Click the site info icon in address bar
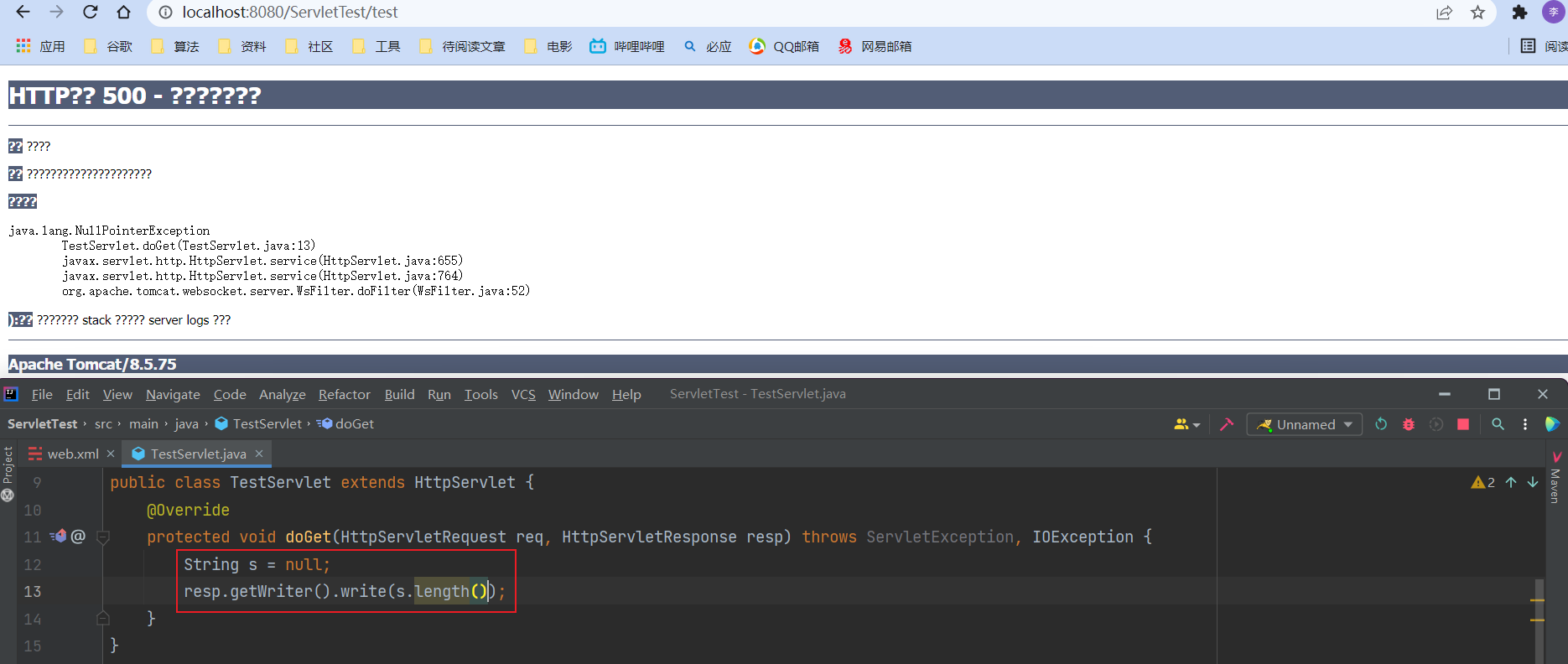Viewport: 1568px width, 664px height. tap(166, 13)
